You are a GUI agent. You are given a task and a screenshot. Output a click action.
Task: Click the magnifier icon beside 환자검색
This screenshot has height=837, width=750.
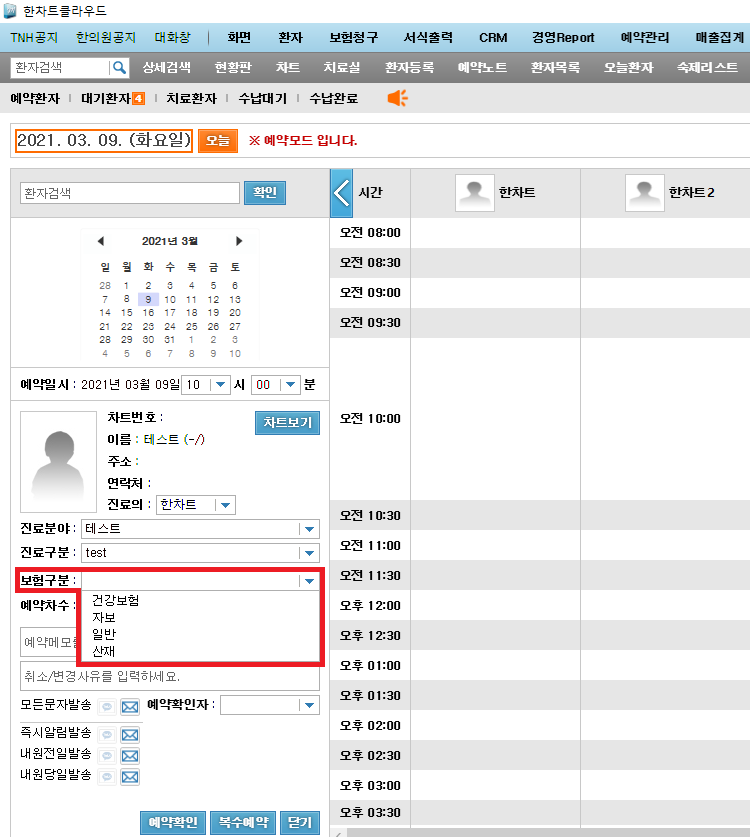pos(119,67)
